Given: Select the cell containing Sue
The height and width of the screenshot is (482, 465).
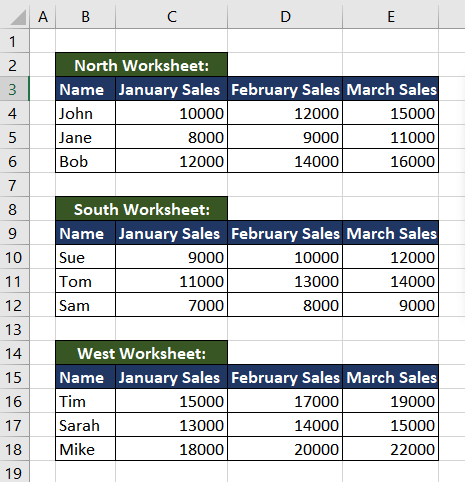Looking at the screenshot, I should pos(86,257).
